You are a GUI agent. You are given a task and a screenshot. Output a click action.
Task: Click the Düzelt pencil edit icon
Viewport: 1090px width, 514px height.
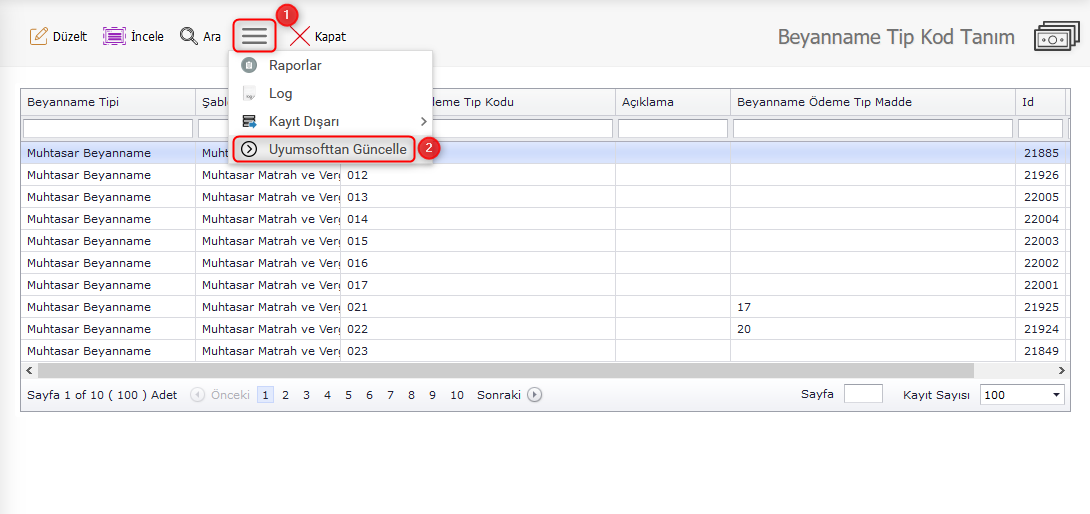39,37
